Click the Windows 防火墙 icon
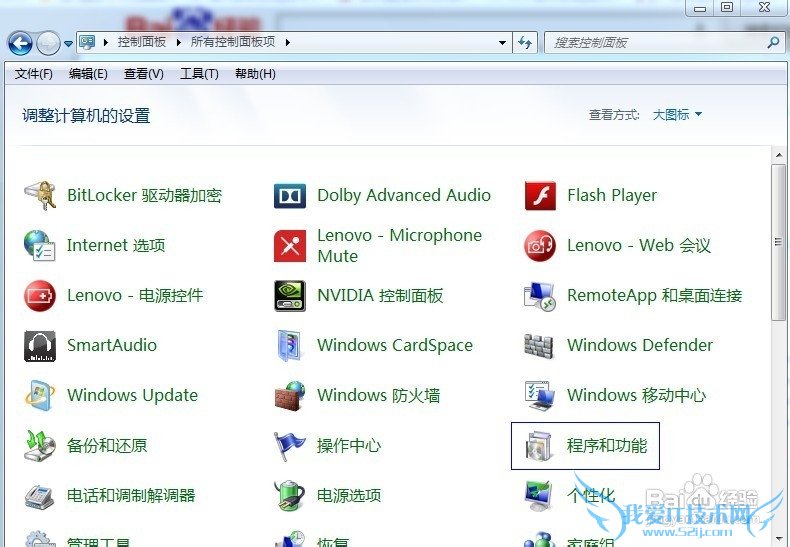The image size is (790, 547). tap(290, 395)
